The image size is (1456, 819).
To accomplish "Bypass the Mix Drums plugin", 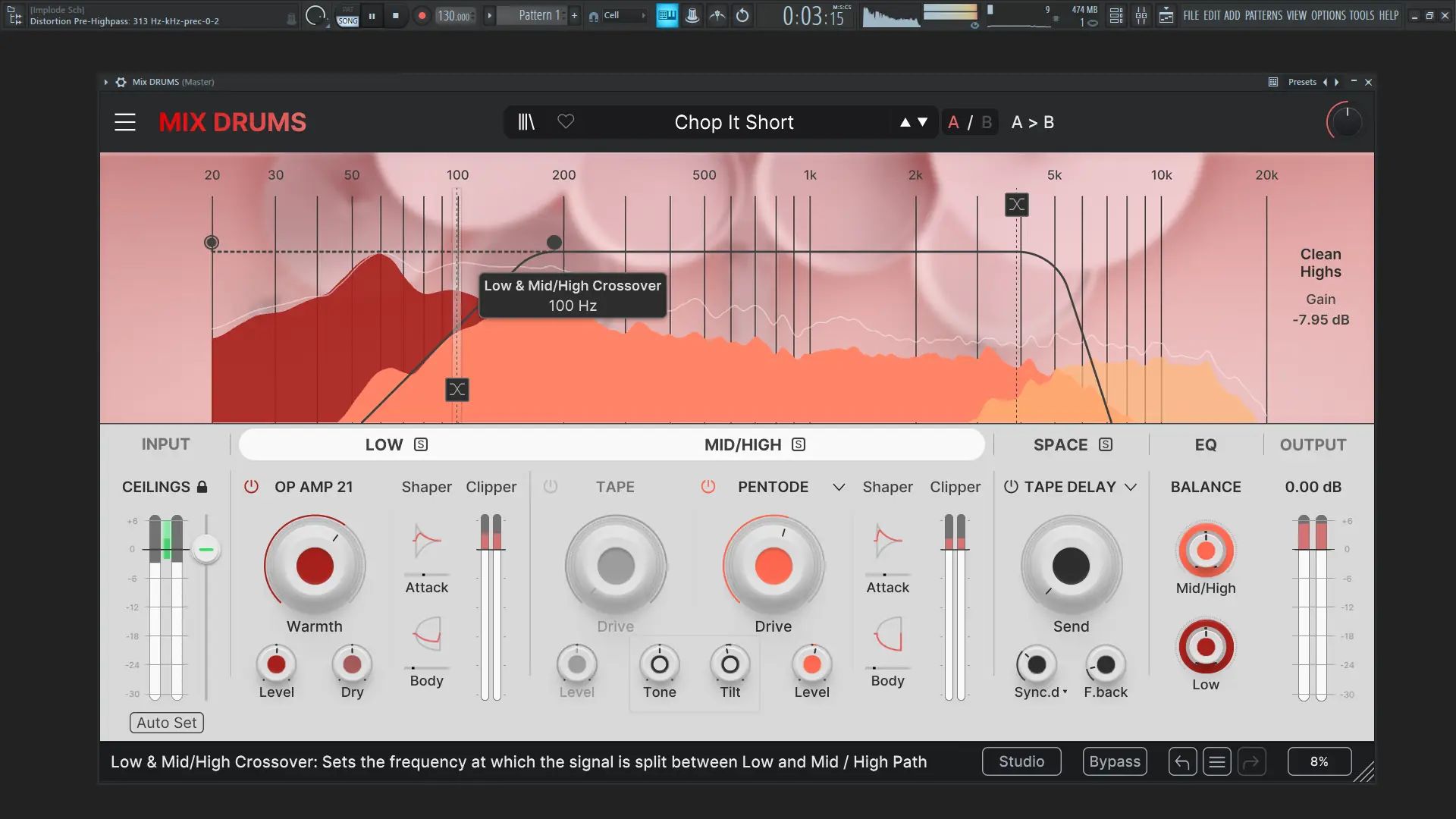I will point(1114,761).
